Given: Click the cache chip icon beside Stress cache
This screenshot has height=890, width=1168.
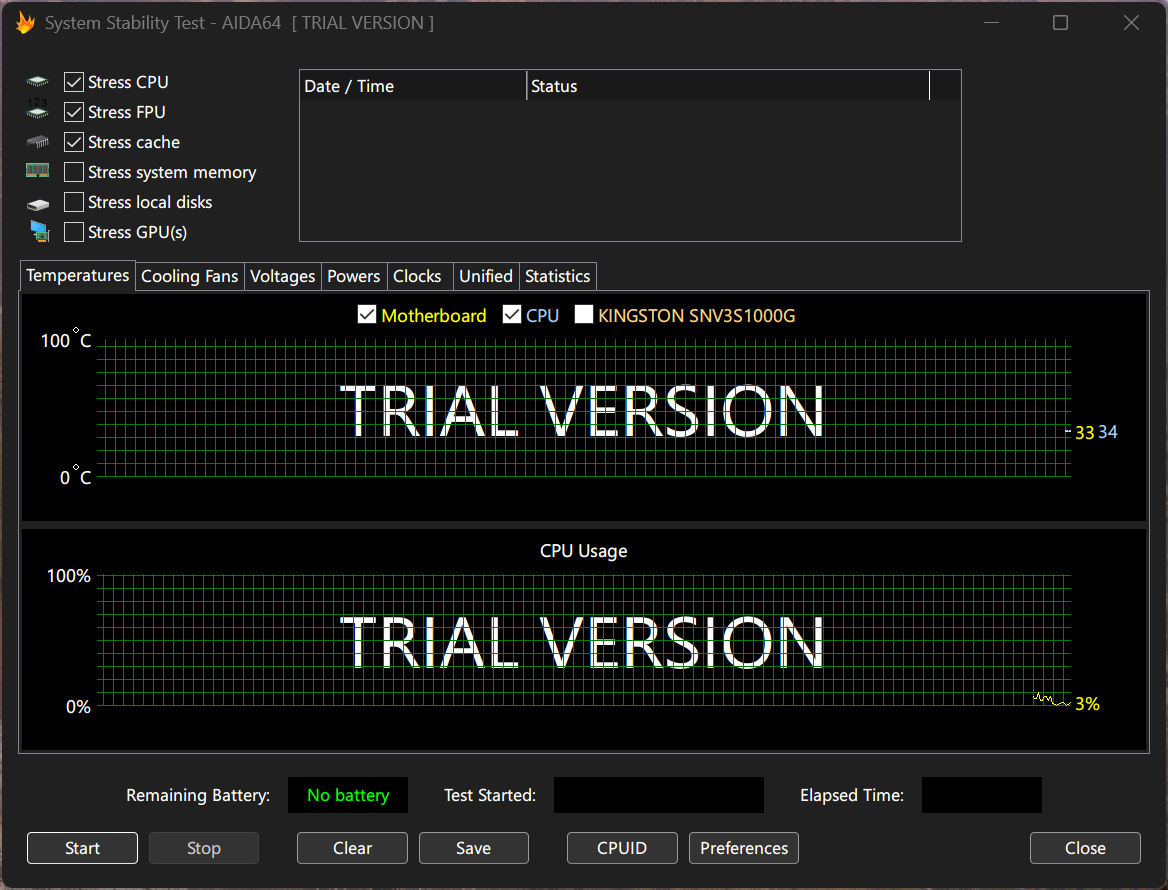Looking at the screenshot, I should [x=38, y=142].
